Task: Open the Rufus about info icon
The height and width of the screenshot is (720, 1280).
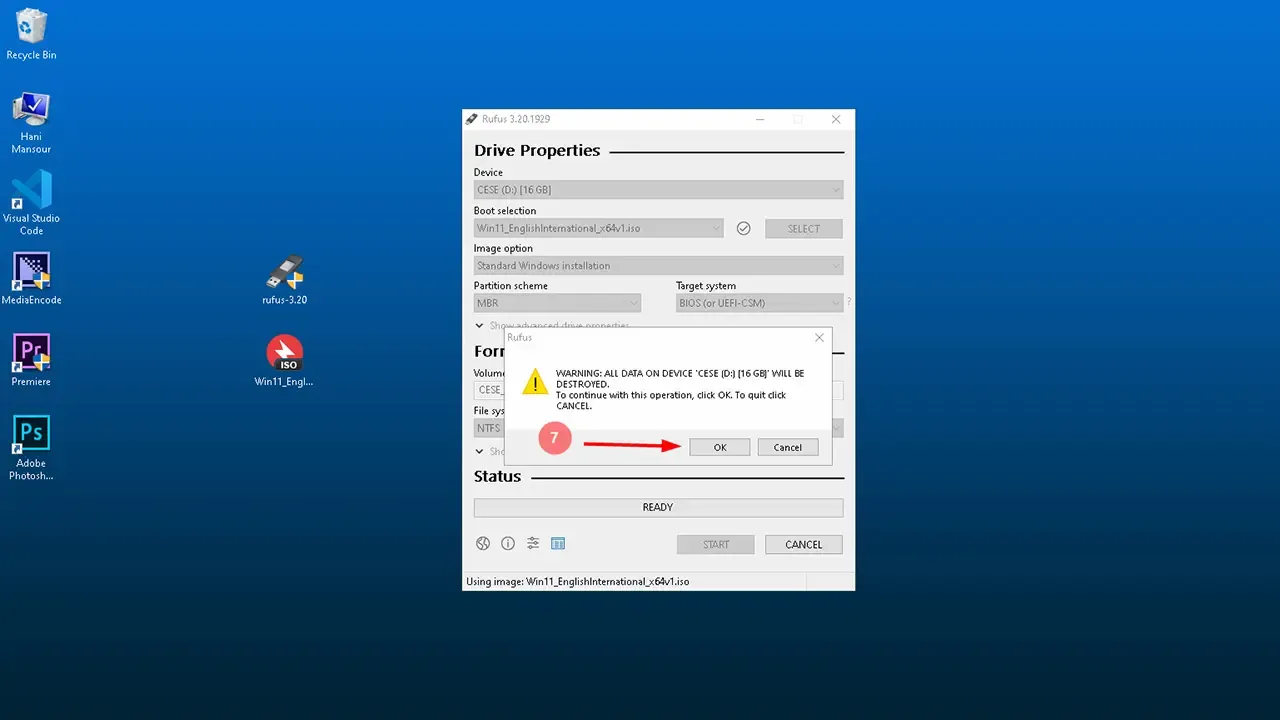Action: coord(508,543)
